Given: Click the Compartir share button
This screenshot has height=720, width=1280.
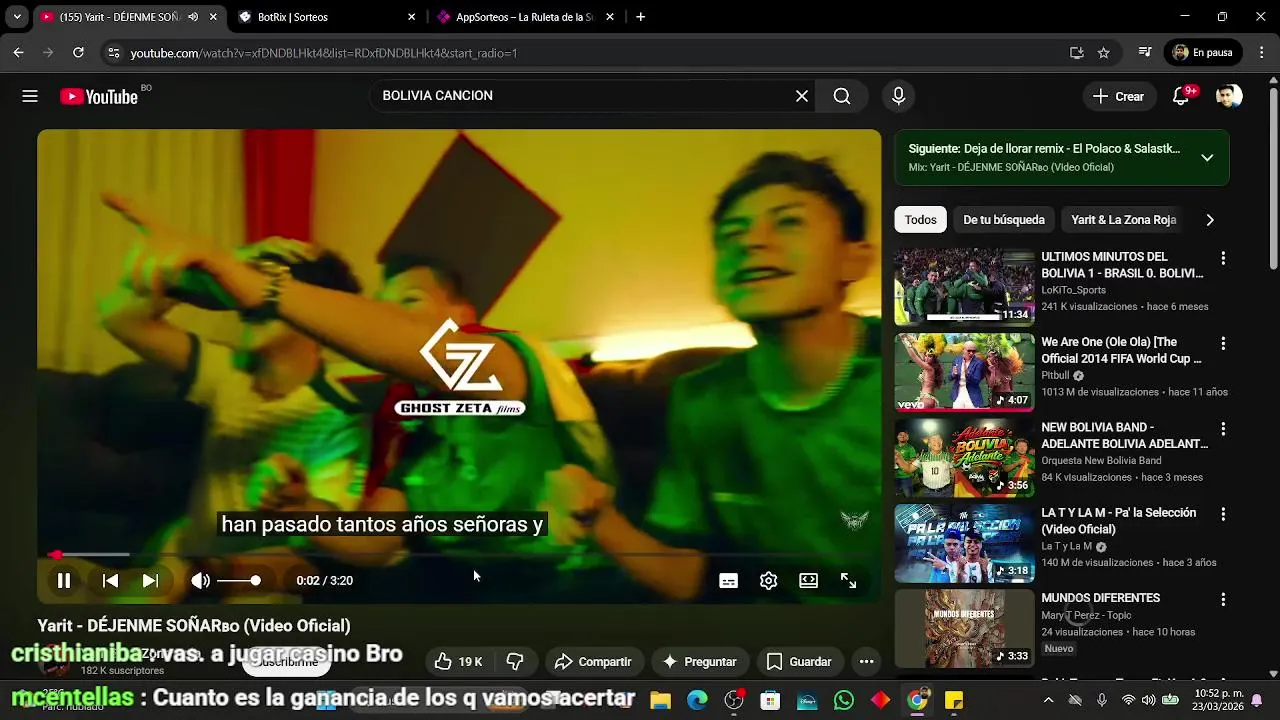Looking at the screenshot, I should click(593, 661).
